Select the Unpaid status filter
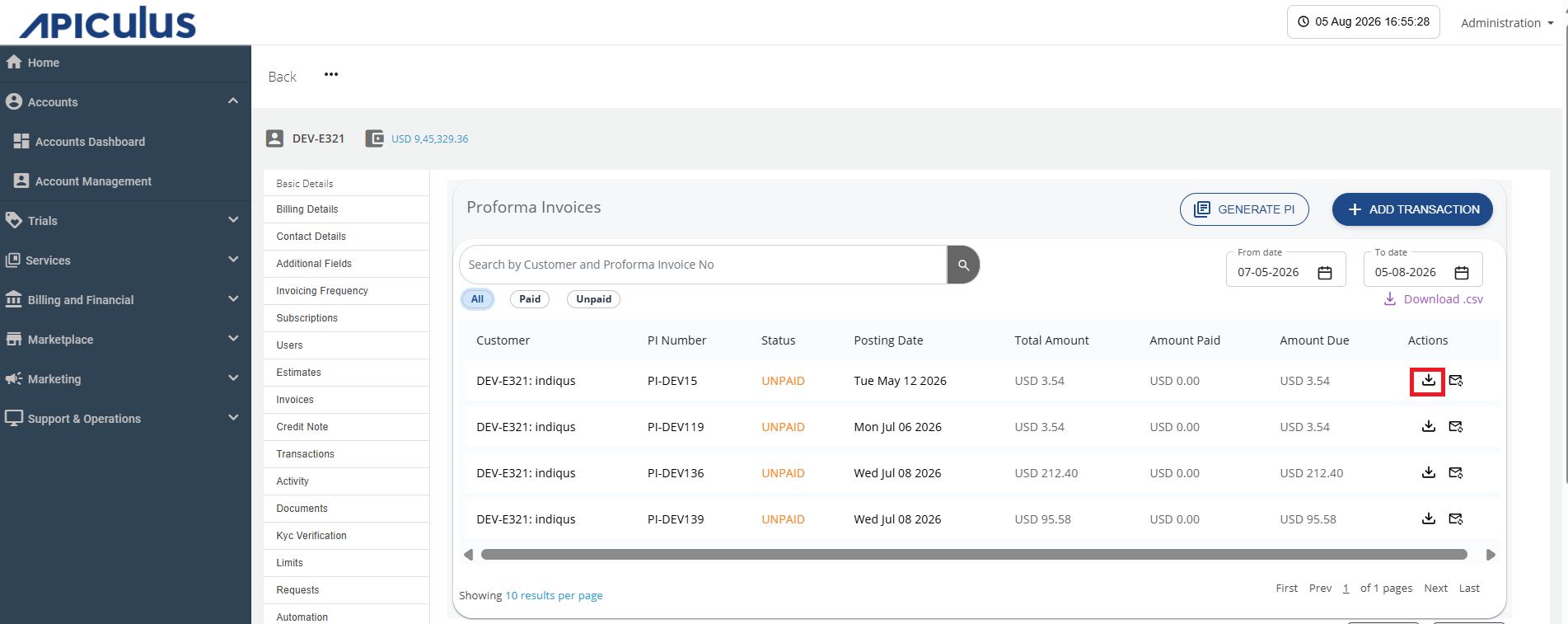Image resolution: width=1568 pixels, height=624 pixels. coord(593,299)
